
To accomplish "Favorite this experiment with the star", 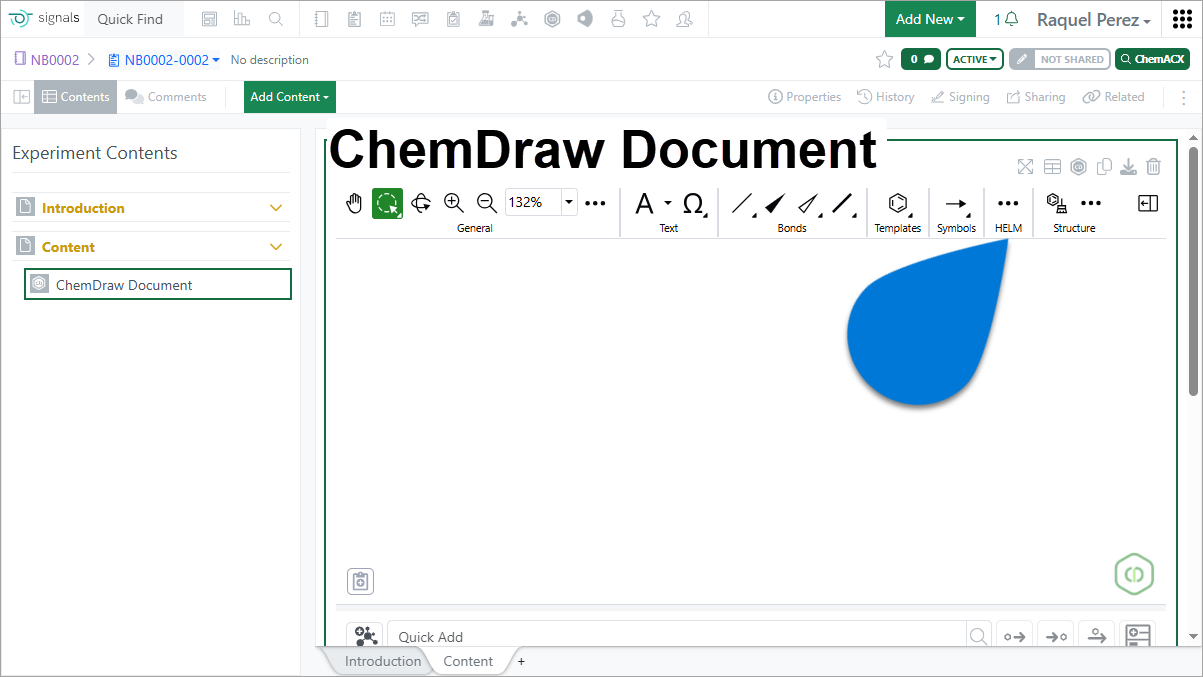I will point(884,59).
